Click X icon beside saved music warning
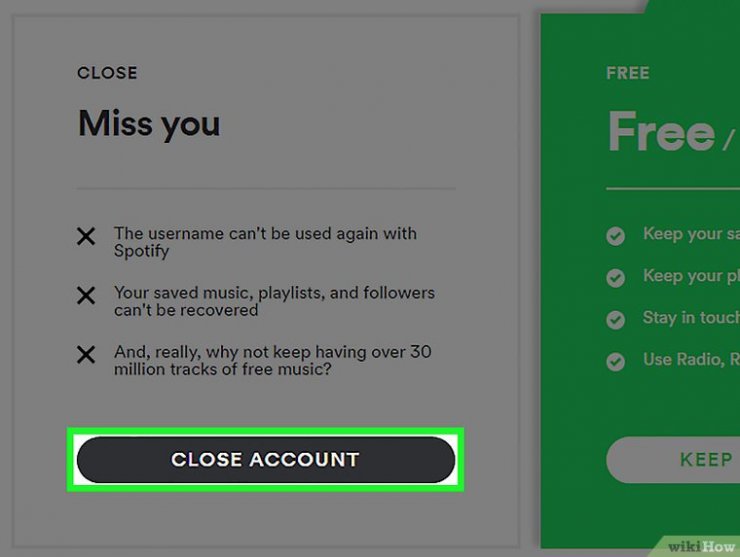The width and height of the screenshot is (740, 557). pos(86,295)
